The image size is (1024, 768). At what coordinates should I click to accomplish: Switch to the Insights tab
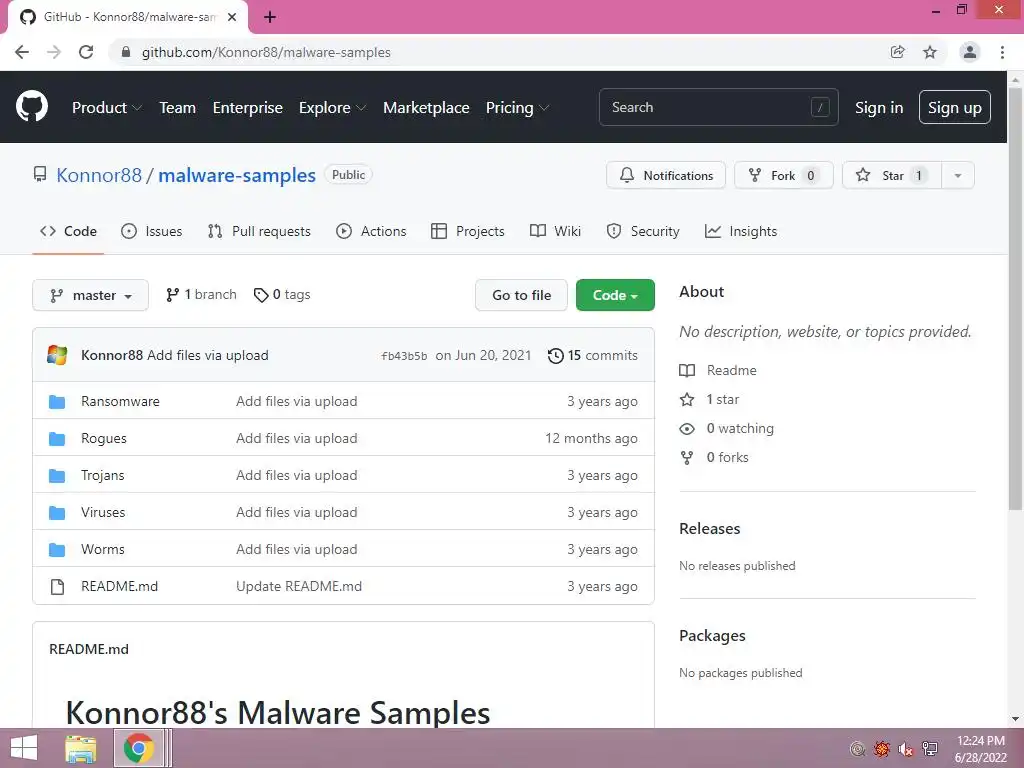pos(741,231)
